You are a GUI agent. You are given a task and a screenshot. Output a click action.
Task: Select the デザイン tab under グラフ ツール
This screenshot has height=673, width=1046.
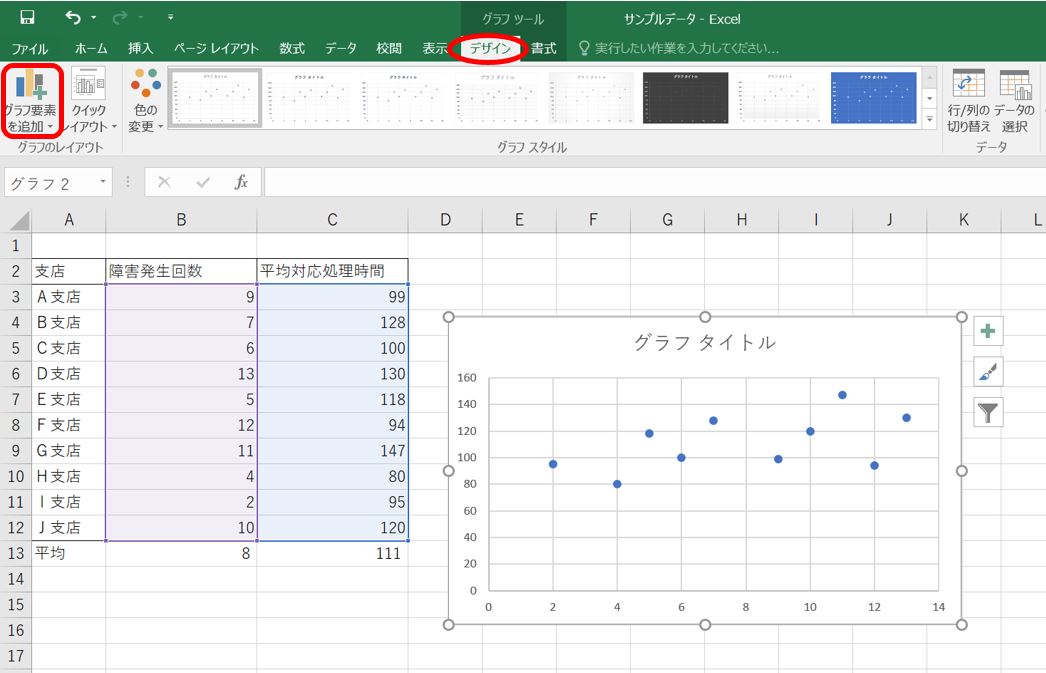[x=490, y=48]
